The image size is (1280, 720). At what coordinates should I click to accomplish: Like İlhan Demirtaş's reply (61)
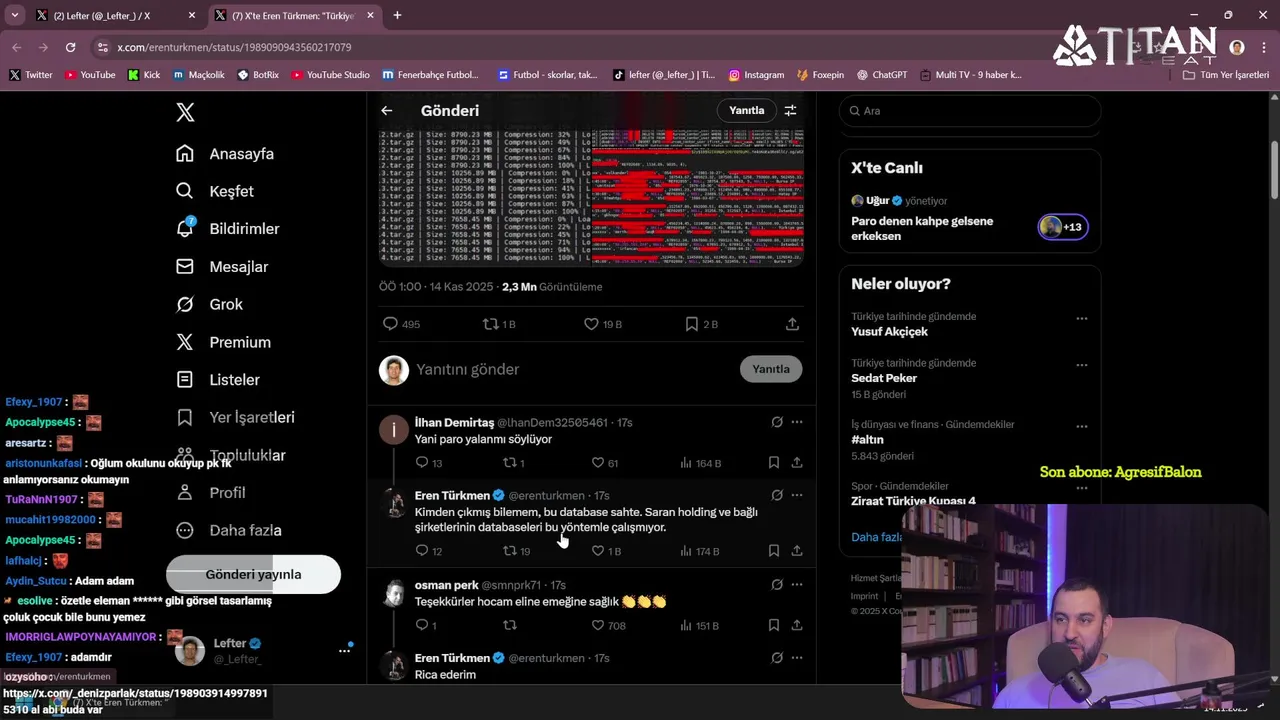click(604, 463)
